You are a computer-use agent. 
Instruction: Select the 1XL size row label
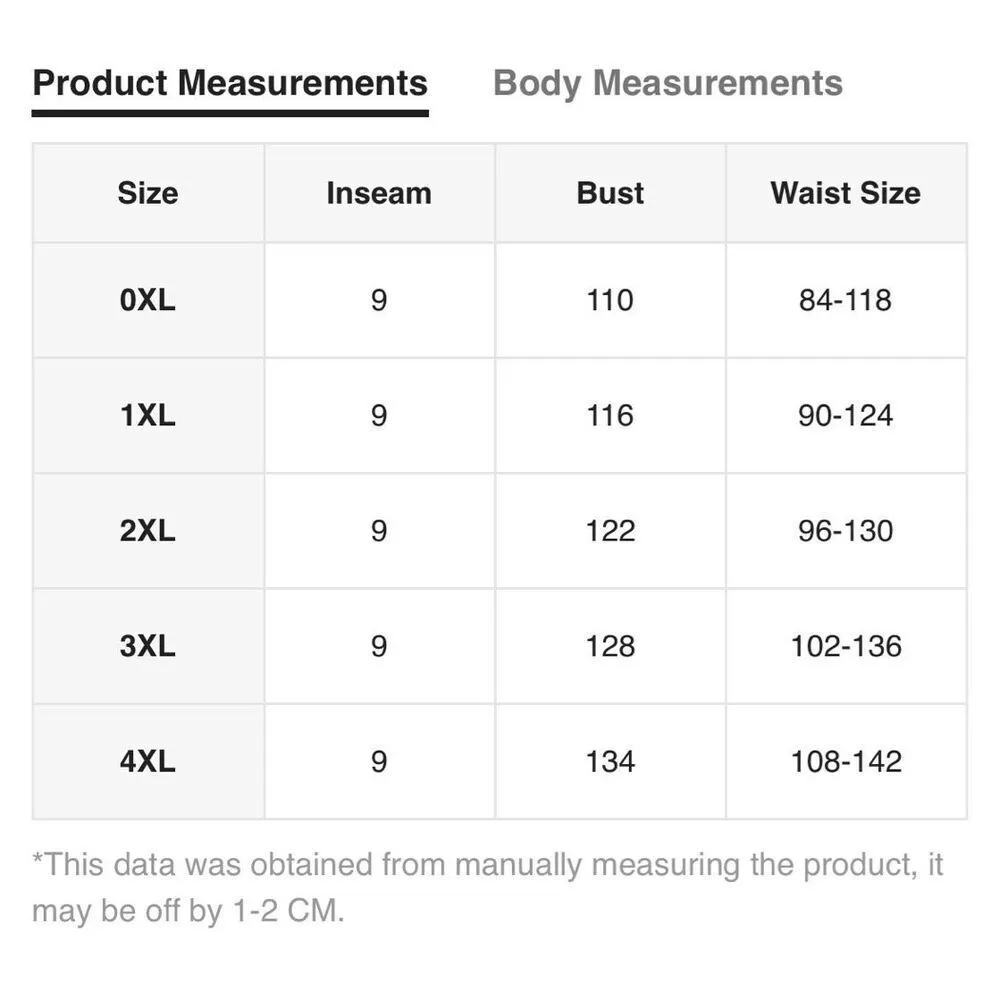148,415
